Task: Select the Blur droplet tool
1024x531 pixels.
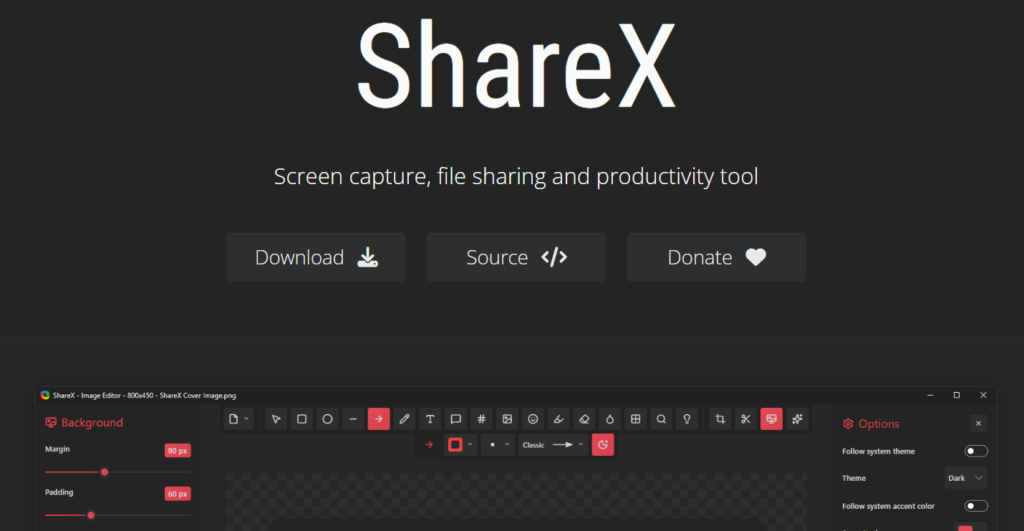Action: pyautogui.click(x=610, y=419)
